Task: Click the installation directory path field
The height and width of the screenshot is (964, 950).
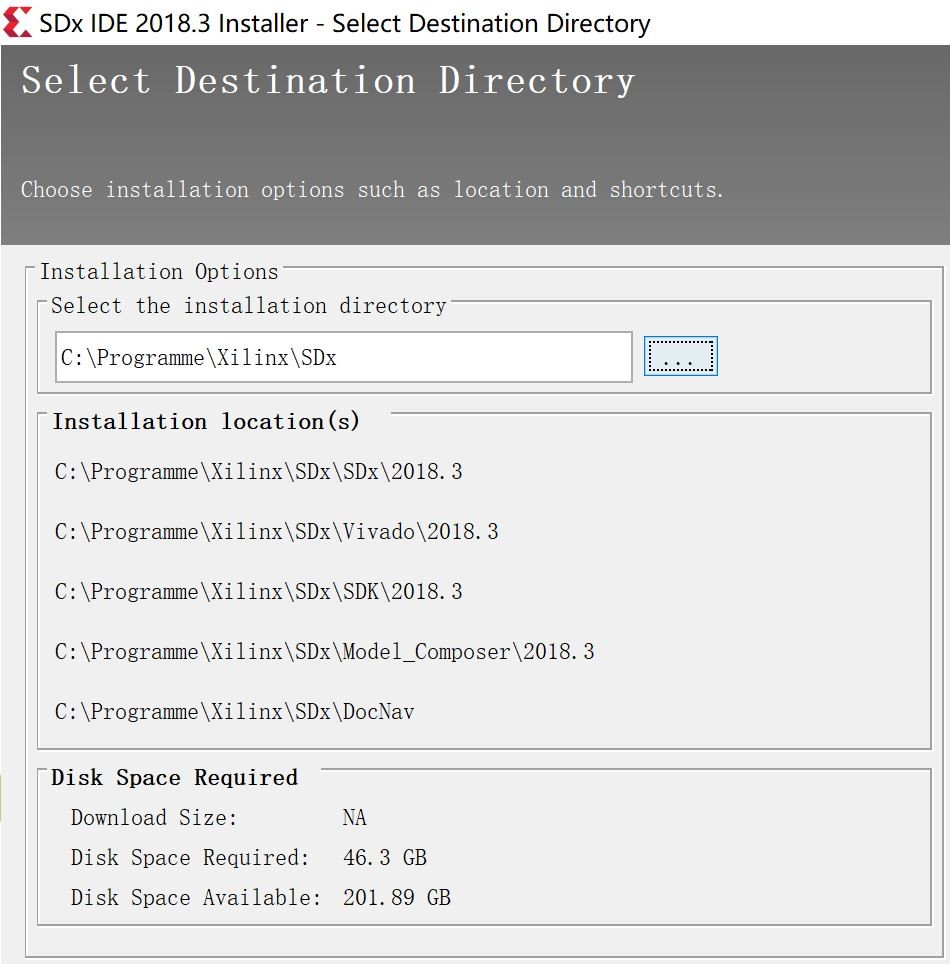Action: (344, 357)
